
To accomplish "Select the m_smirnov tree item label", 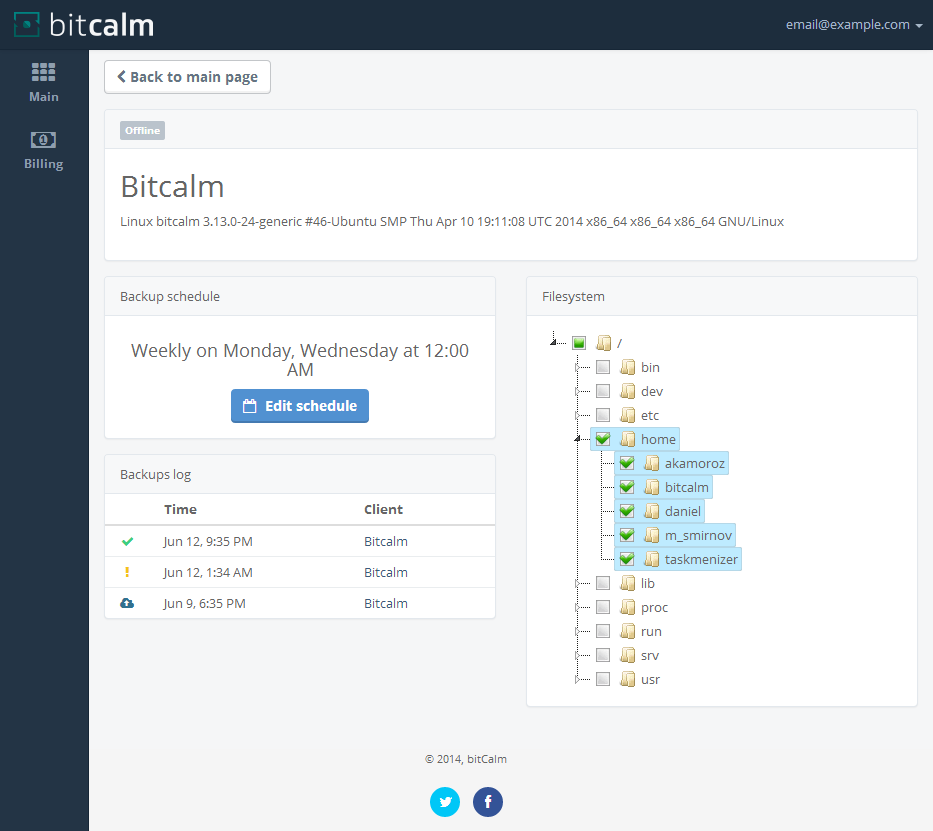I will click(x=698, y=535).
